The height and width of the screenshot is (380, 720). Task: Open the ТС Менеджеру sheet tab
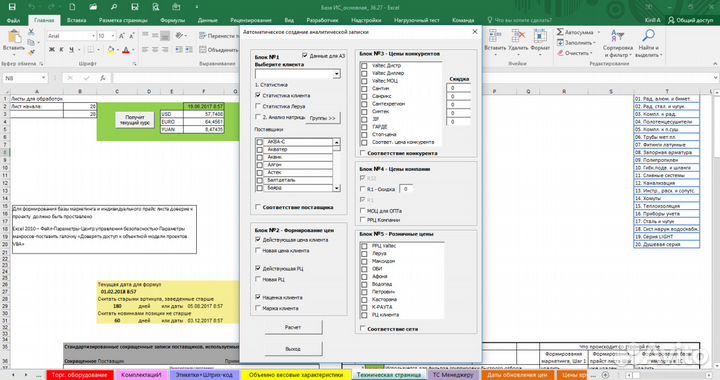point(453,375)
